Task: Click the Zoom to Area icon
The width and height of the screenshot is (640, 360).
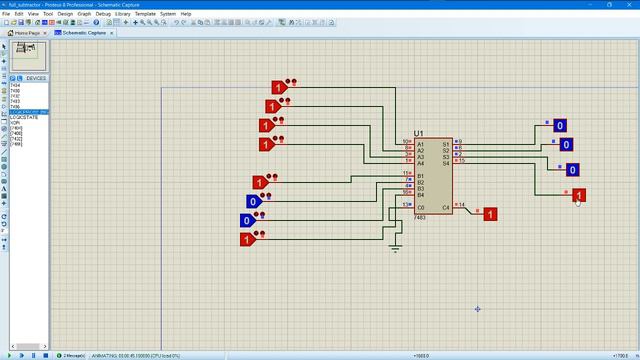Action: (x=164, y=22)
